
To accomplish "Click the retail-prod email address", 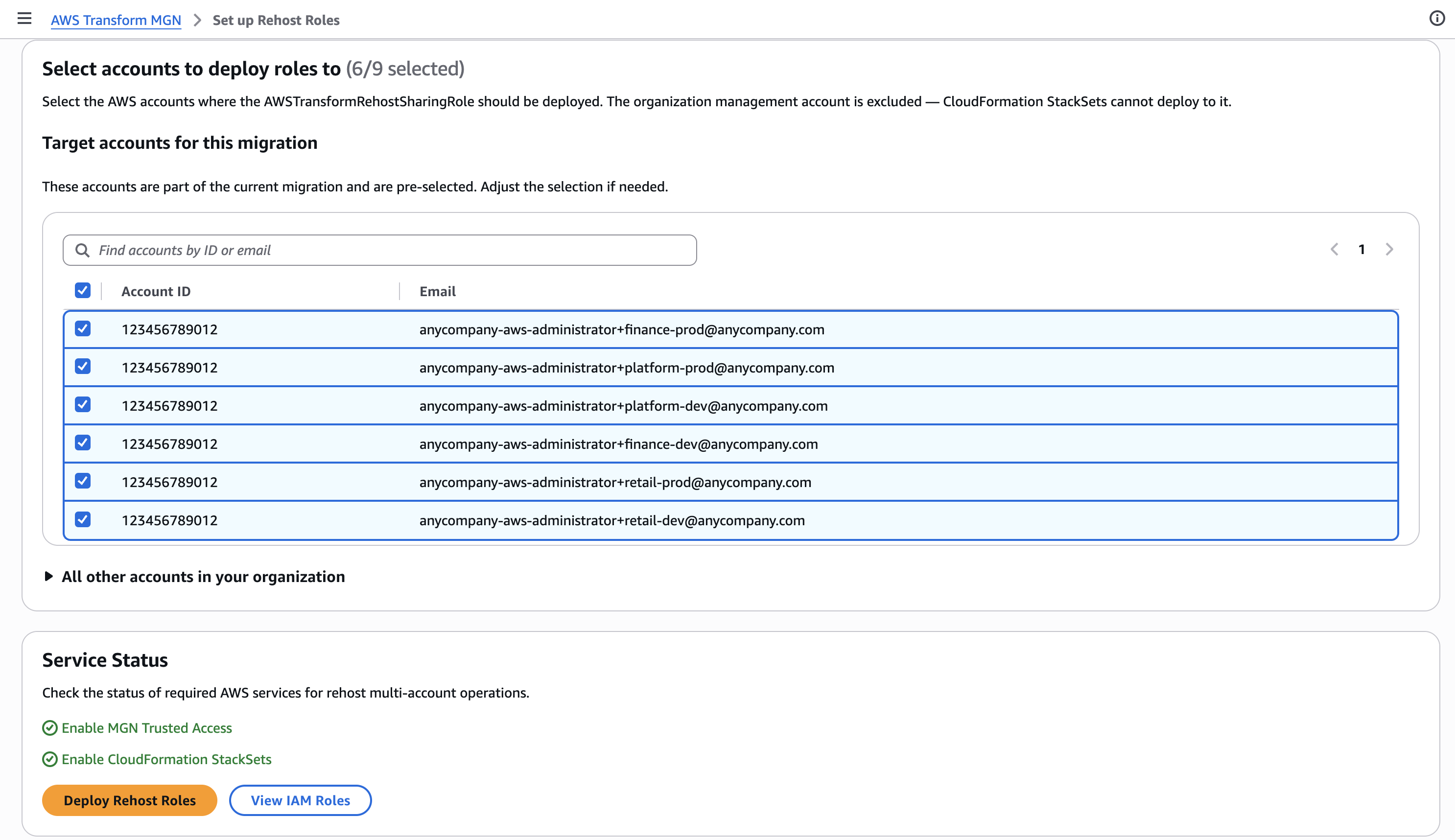I will tap(615, 482).
